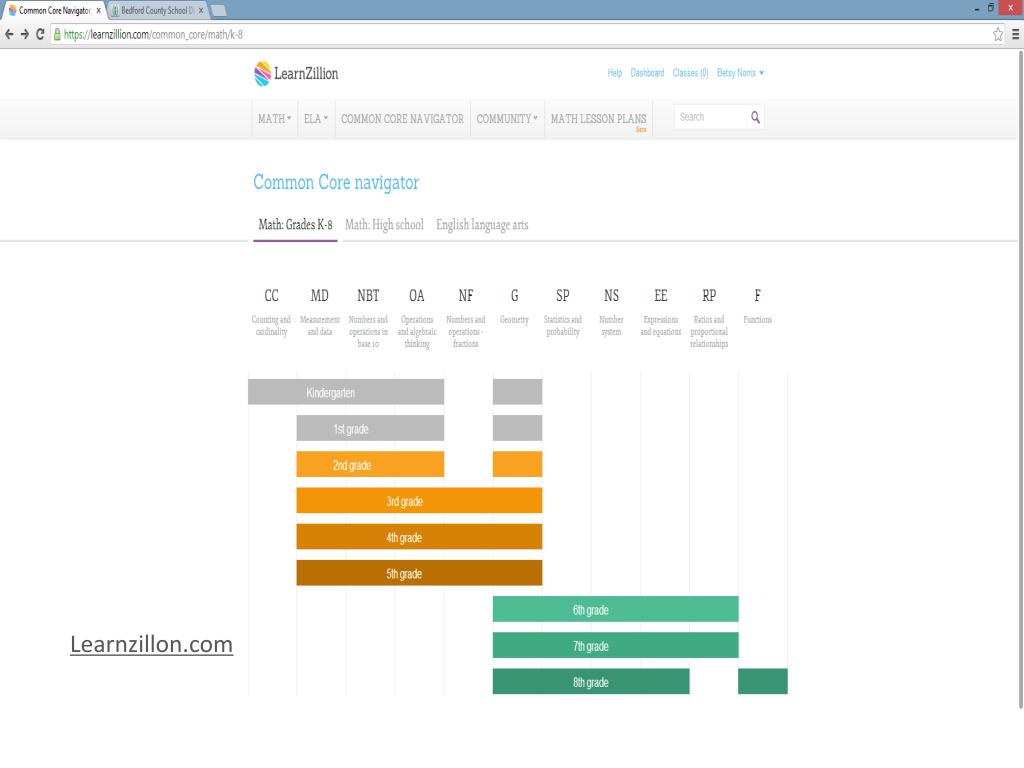Select the RP Ratios and proportional header

pos(709,318)
